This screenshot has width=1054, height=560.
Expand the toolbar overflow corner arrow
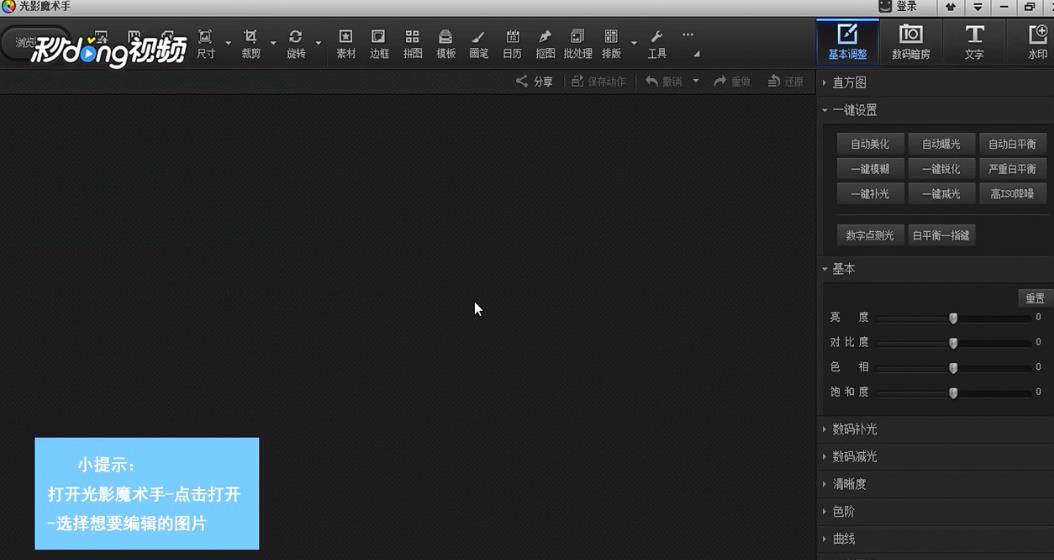click(x=696, y=54)
